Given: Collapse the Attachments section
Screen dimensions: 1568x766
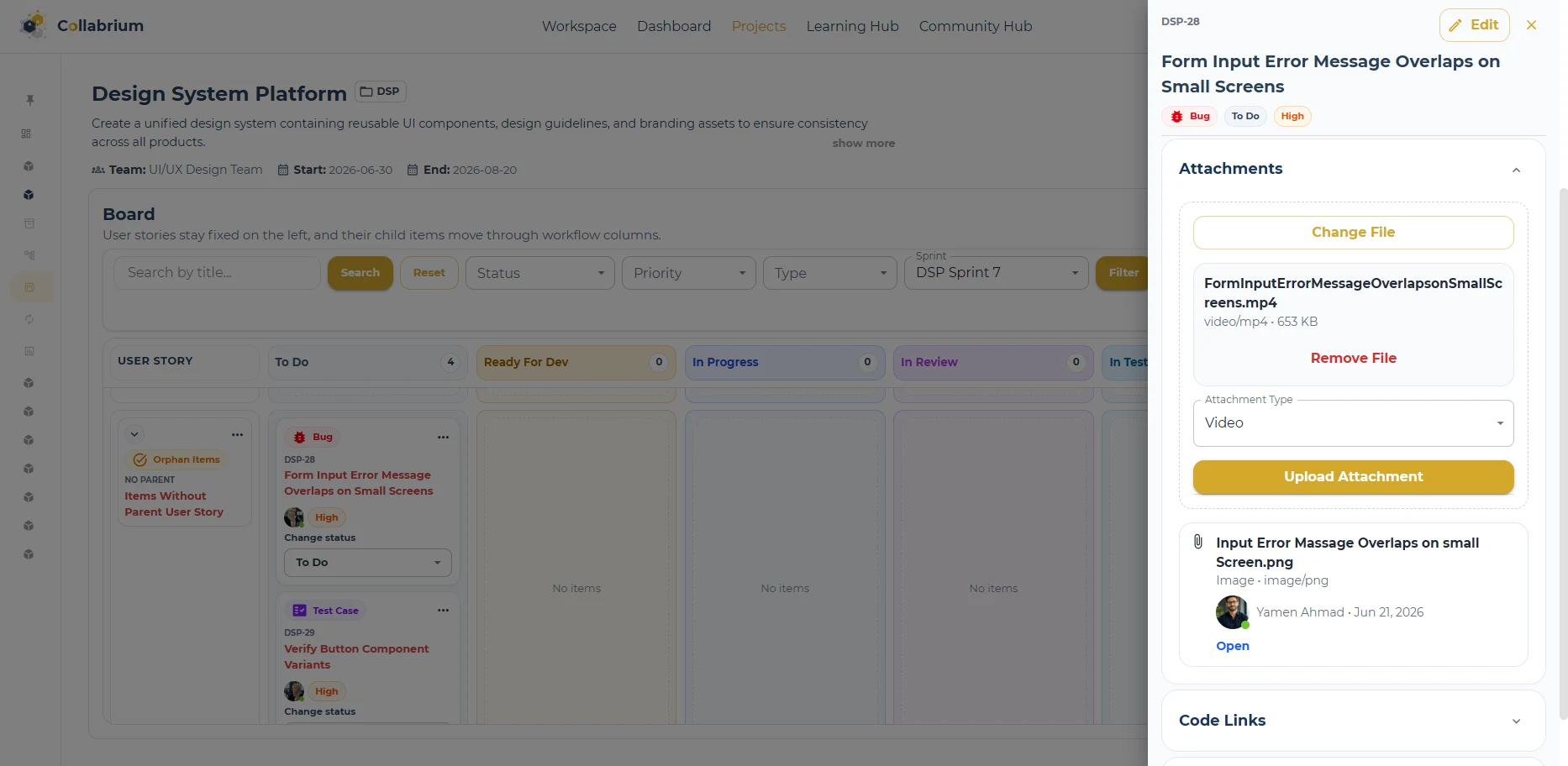Looking at the screenshot, I should 1516,170.
